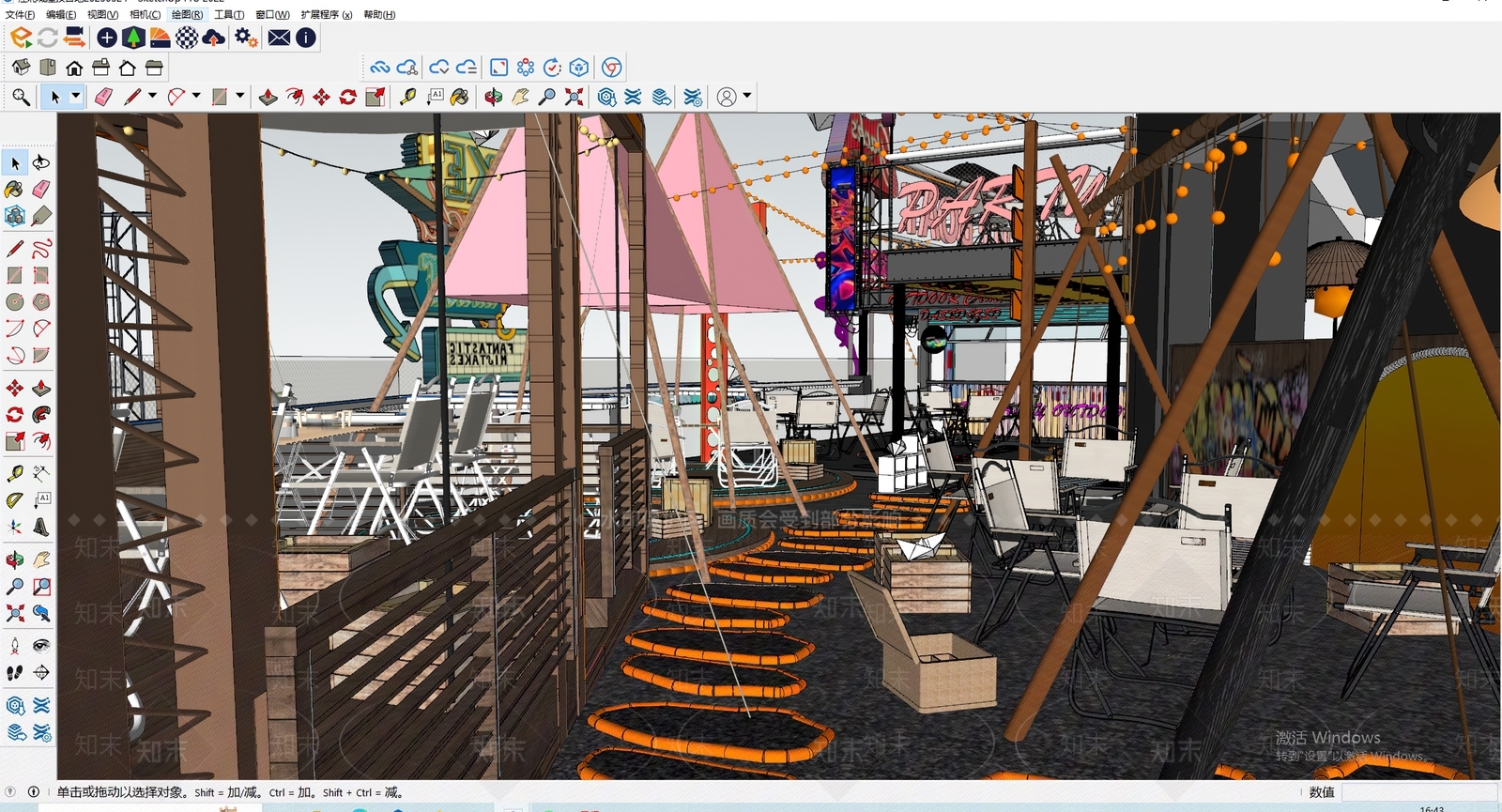1502x812 pixels.
Task: Pick the Walk footprints tool
Action: click(x=15, y=672)
